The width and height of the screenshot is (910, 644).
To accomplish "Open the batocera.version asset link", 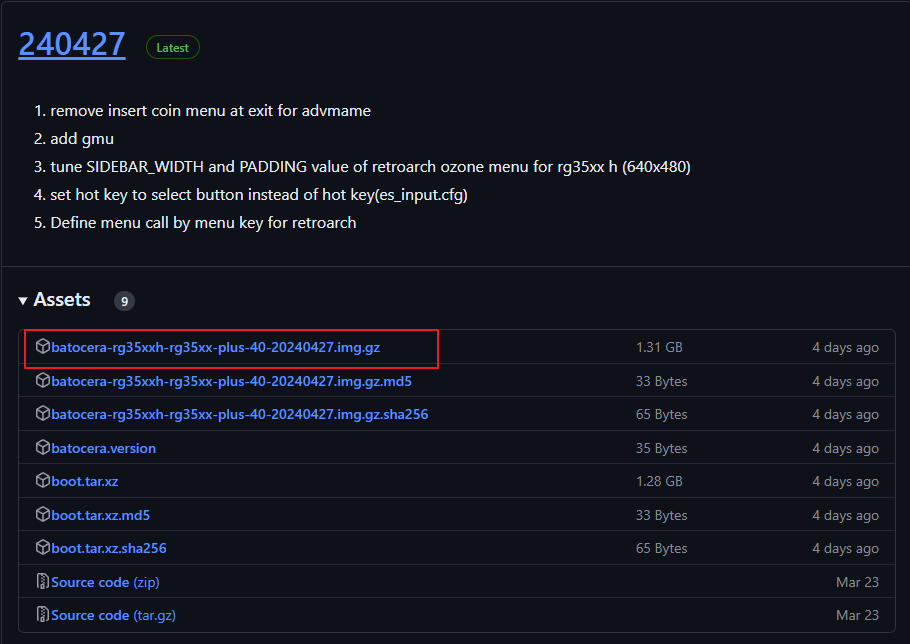I will (x=103, y=448).
